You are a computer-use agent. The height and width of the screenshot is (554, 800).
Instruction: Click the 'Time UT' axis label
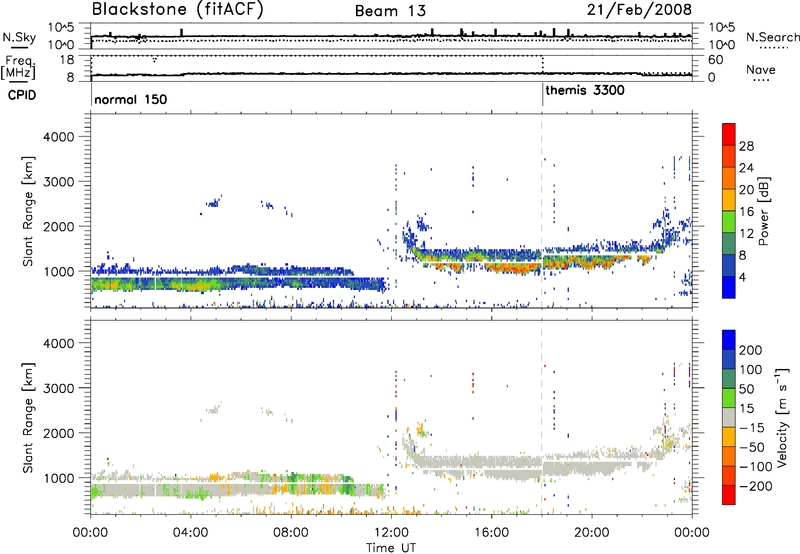coord(391,548)
